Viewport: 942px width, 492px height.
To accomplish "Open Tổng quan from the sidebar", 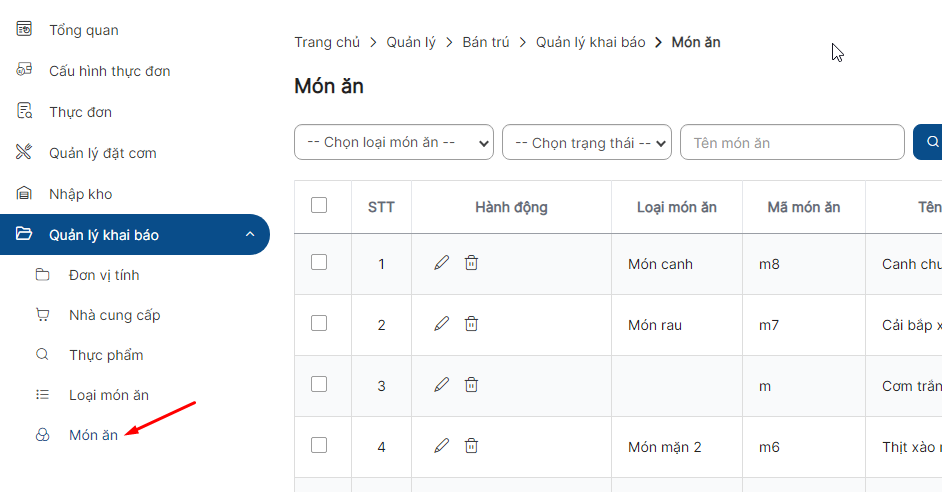I will [x=84, y=30].
